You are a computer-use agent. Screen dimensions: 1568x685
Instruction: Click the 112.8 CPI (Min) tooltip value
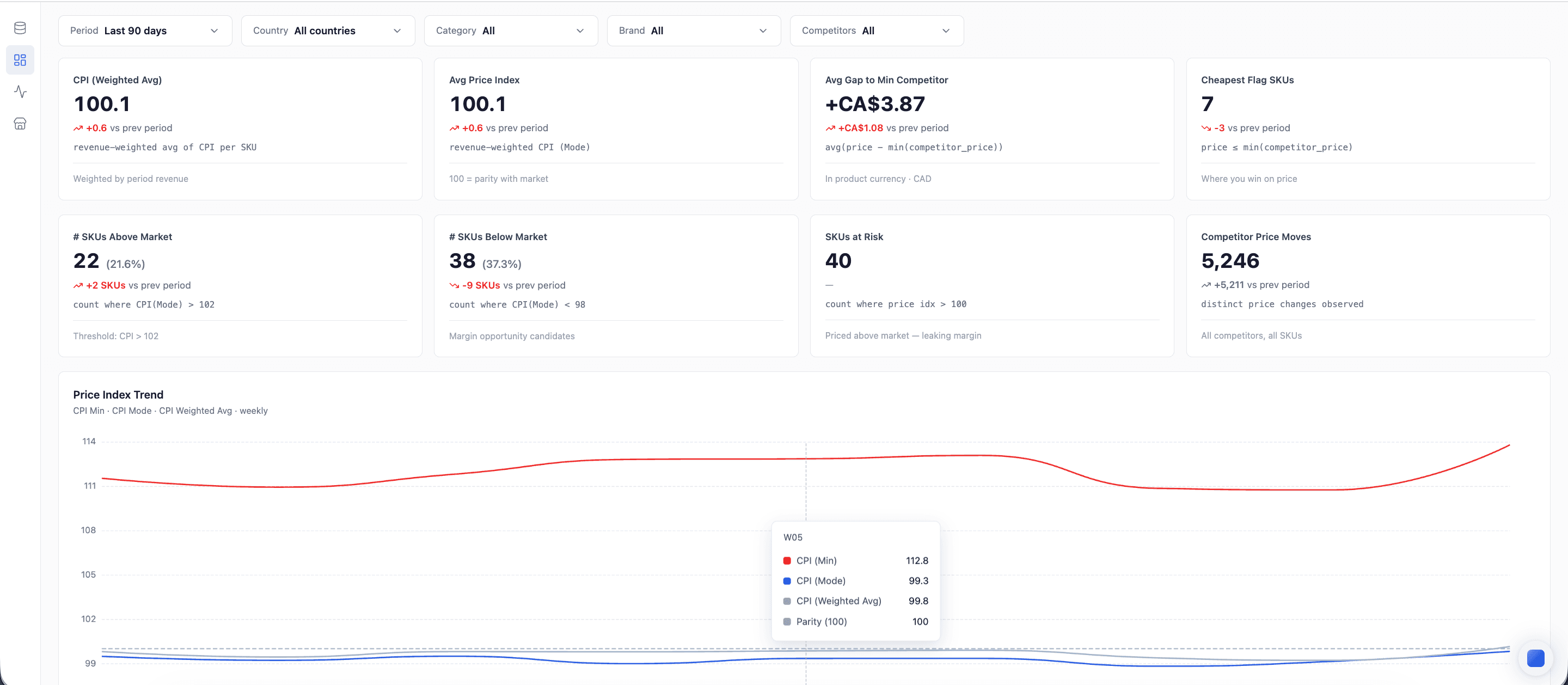pyautogui.click(x=917, y=561)
